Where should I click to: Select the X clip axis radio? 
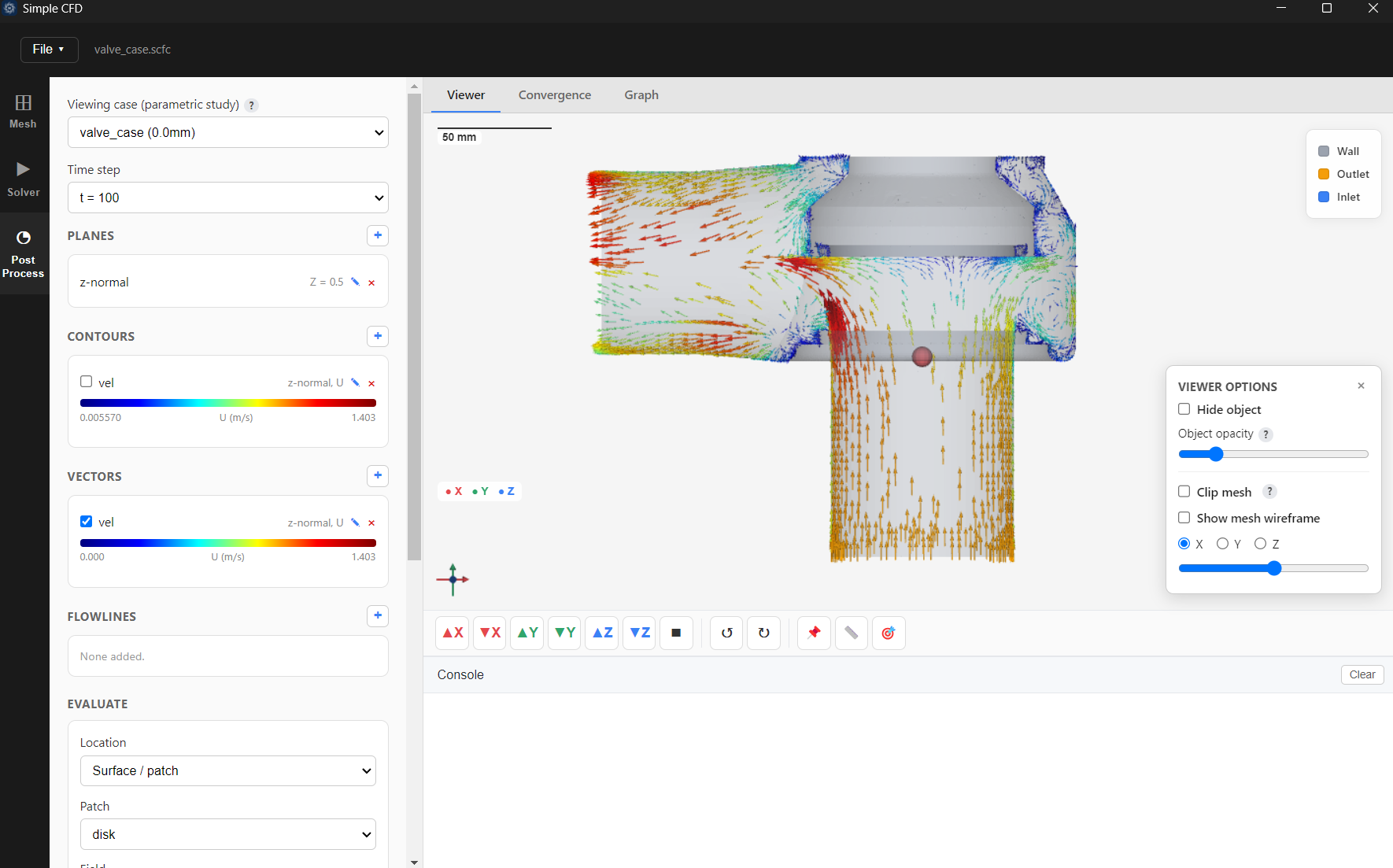tap(1184, 544)
